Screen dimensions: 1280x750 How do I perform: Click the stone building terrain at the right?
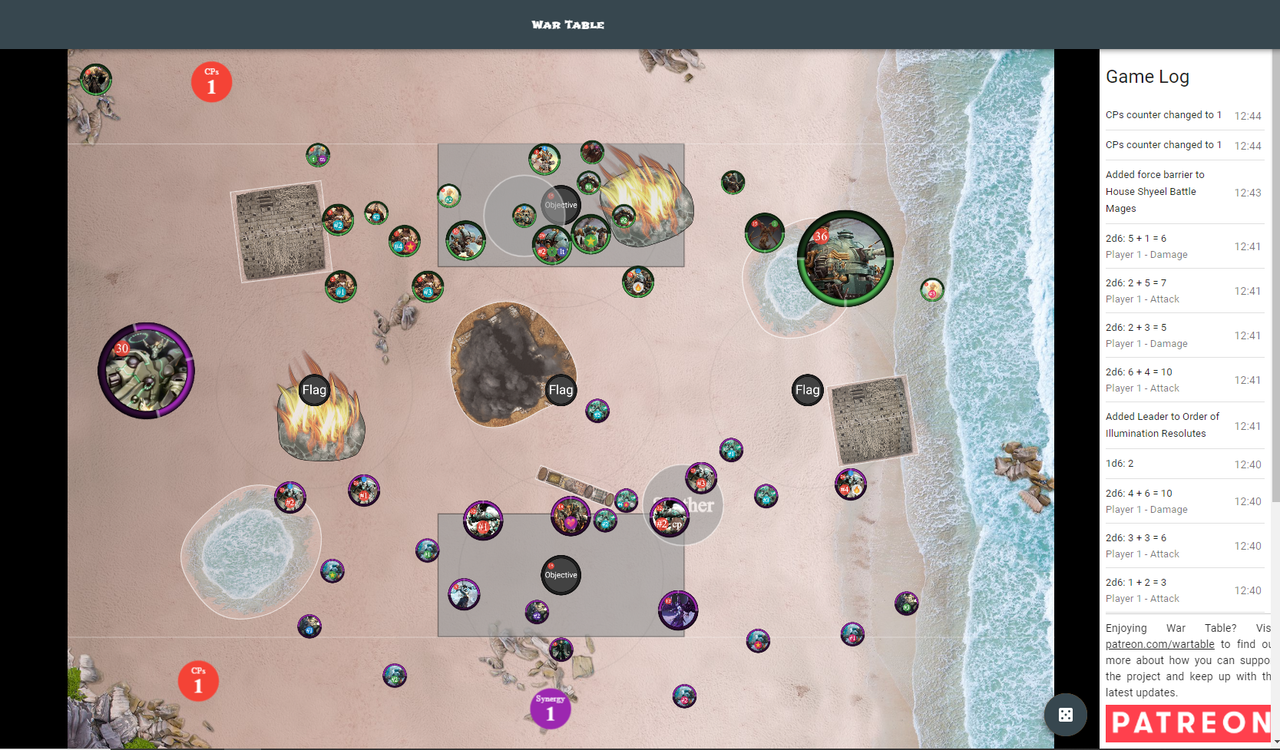tap(872, 420)
